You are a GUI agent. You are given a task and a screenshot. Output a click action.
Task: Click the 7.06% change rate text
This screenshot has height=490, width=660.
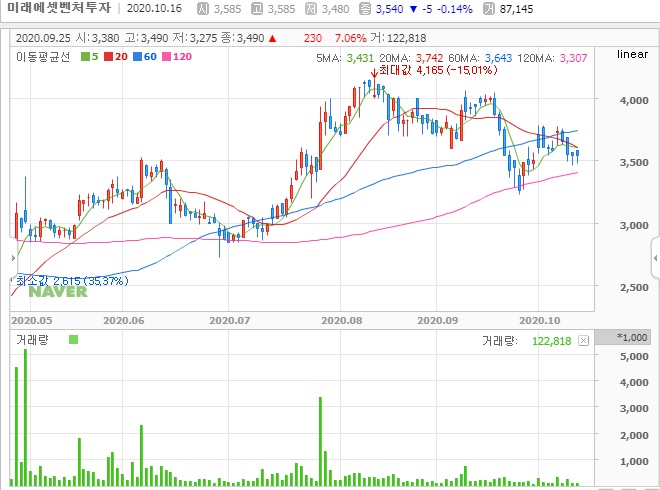pyautogui.click(x=351, y=38)
